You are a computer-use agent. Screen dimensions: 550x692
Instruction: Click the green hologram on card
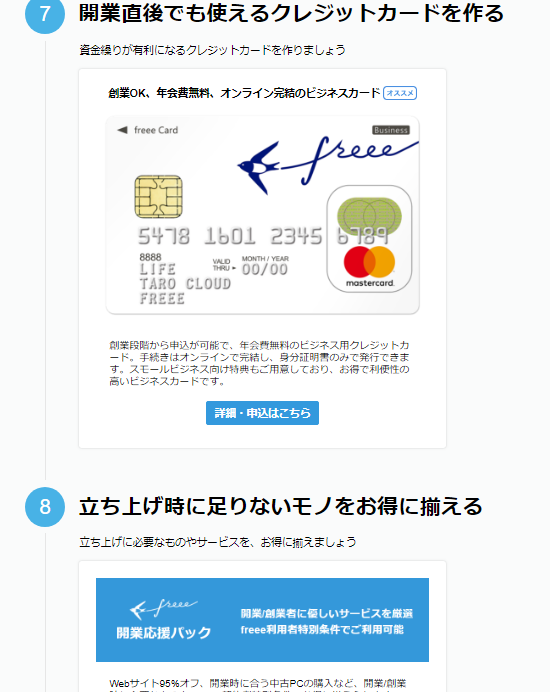tap(369, 216)
